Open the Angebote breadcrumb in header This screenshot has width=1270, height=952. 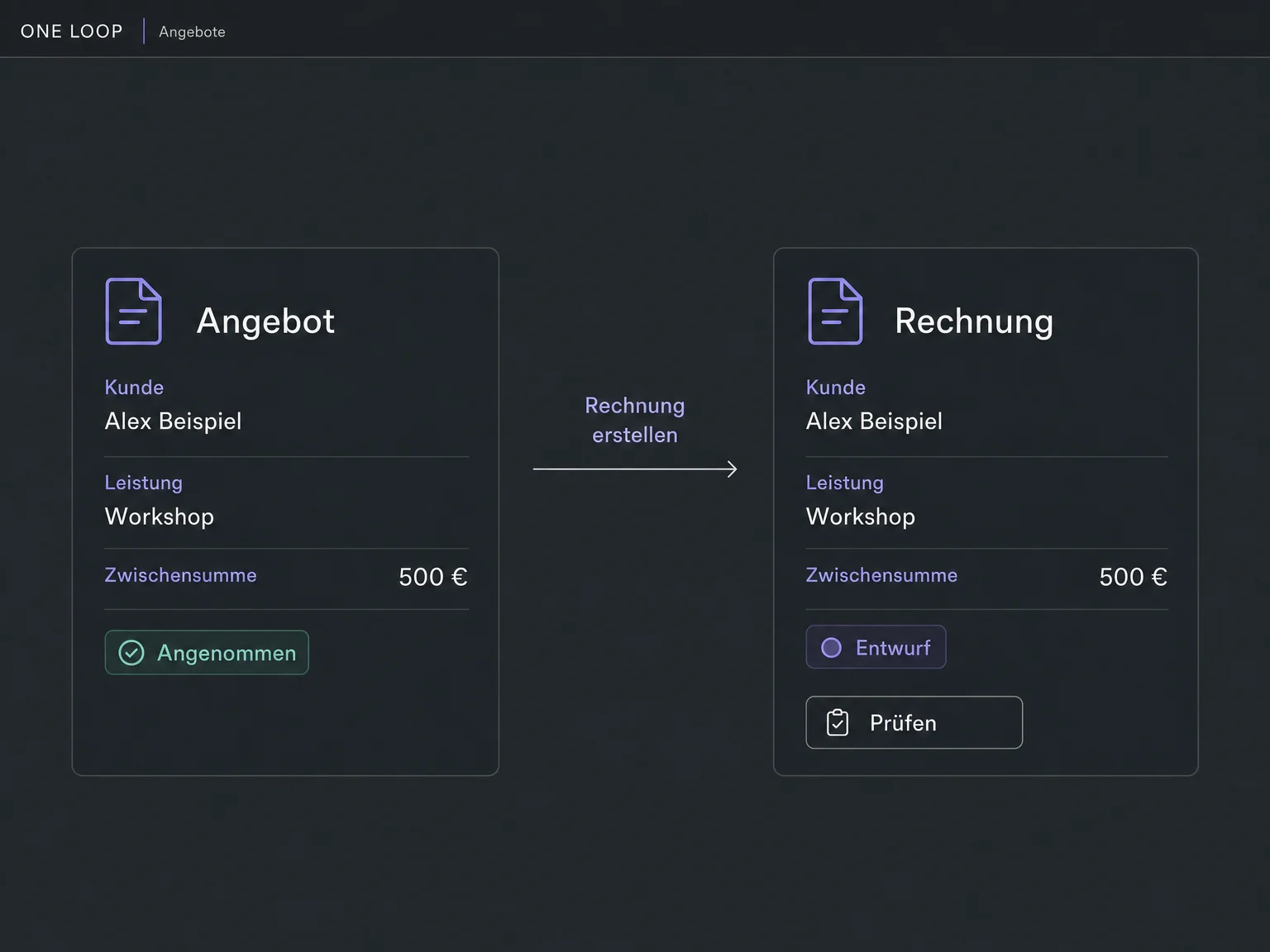coord(192,31)
